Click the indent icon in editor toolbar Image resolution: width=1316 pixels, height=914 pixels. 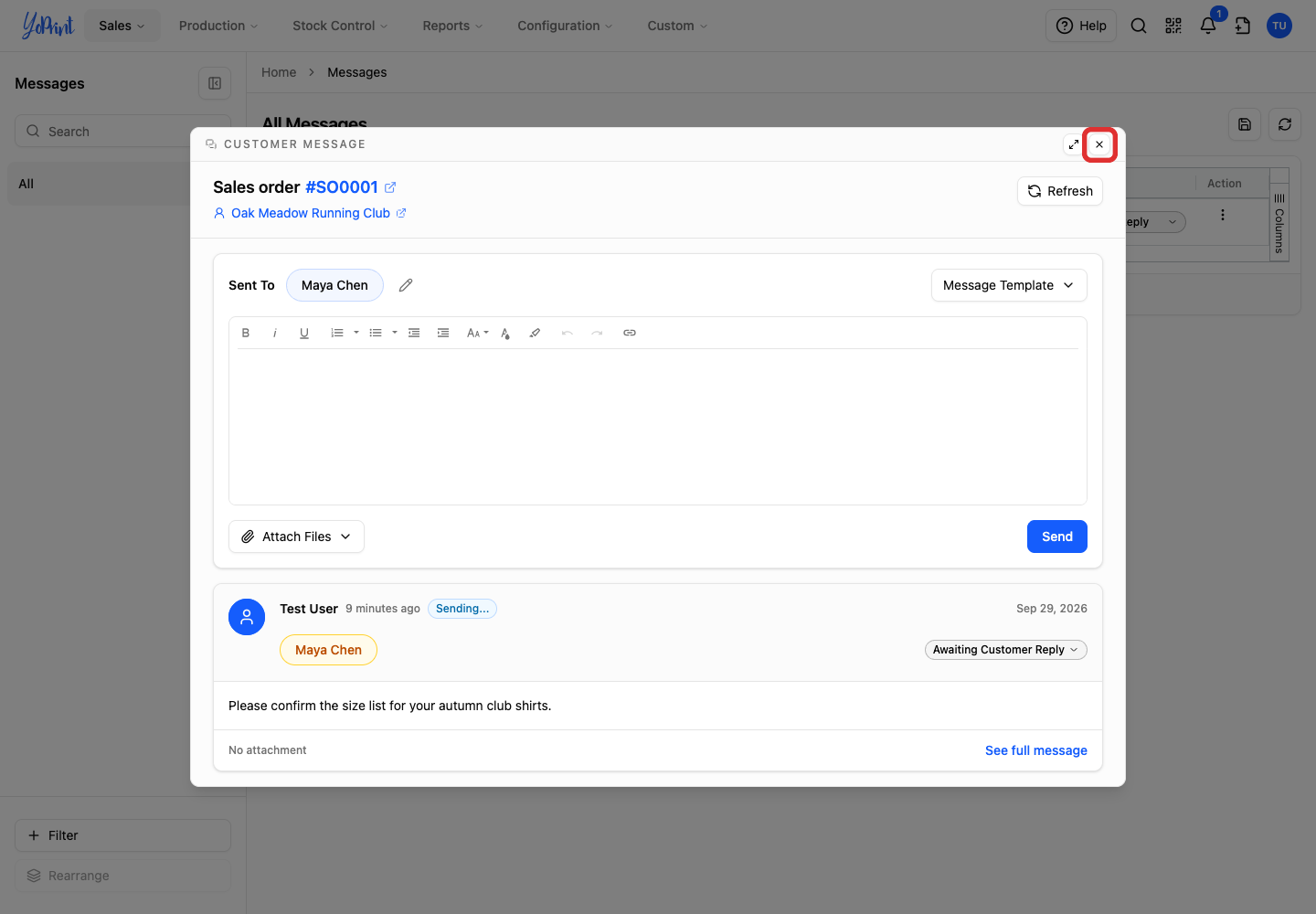click(x=443, y=333)
